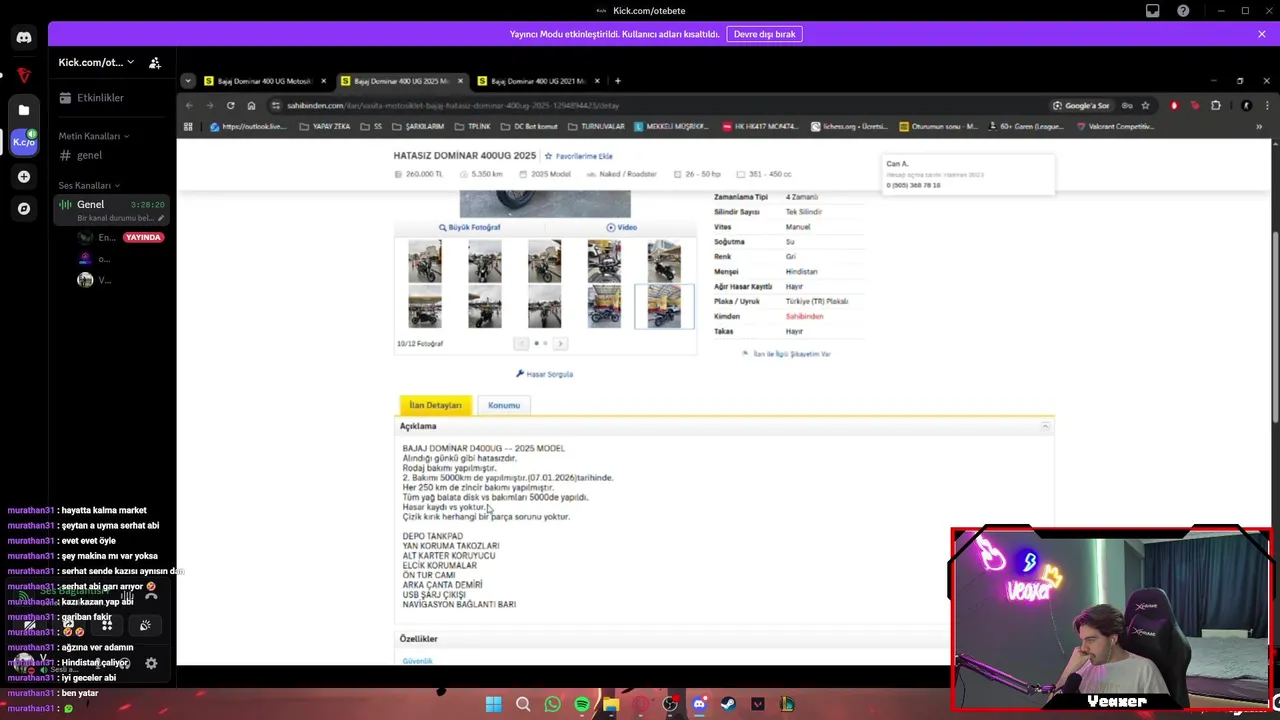
Task: Open Discord direct messages home icon
Action: (x=24, y=37)
